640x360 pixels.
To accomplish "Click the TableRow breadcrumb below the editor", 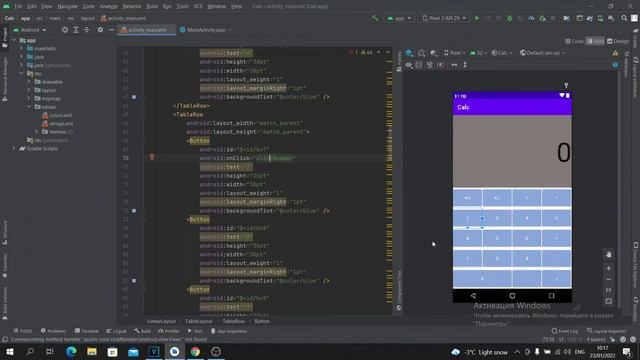I will (233, 321).
